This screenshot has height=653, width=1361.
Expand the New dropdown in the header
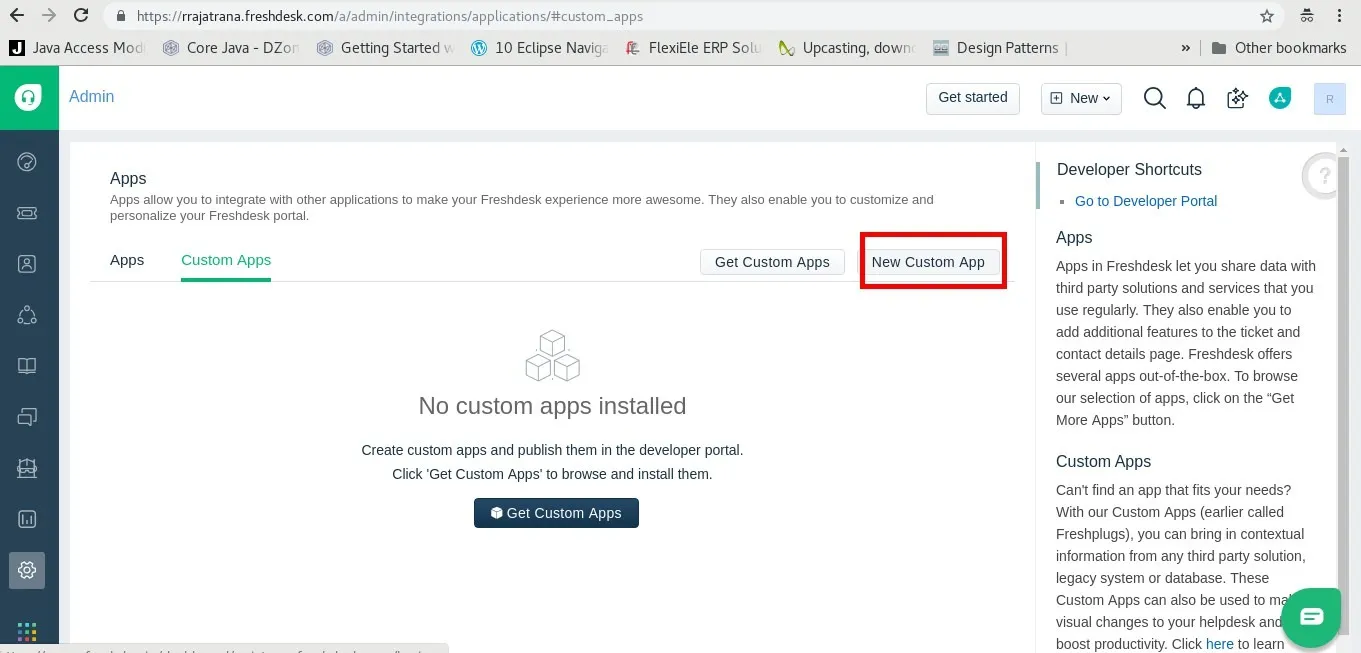point(1081,98)
